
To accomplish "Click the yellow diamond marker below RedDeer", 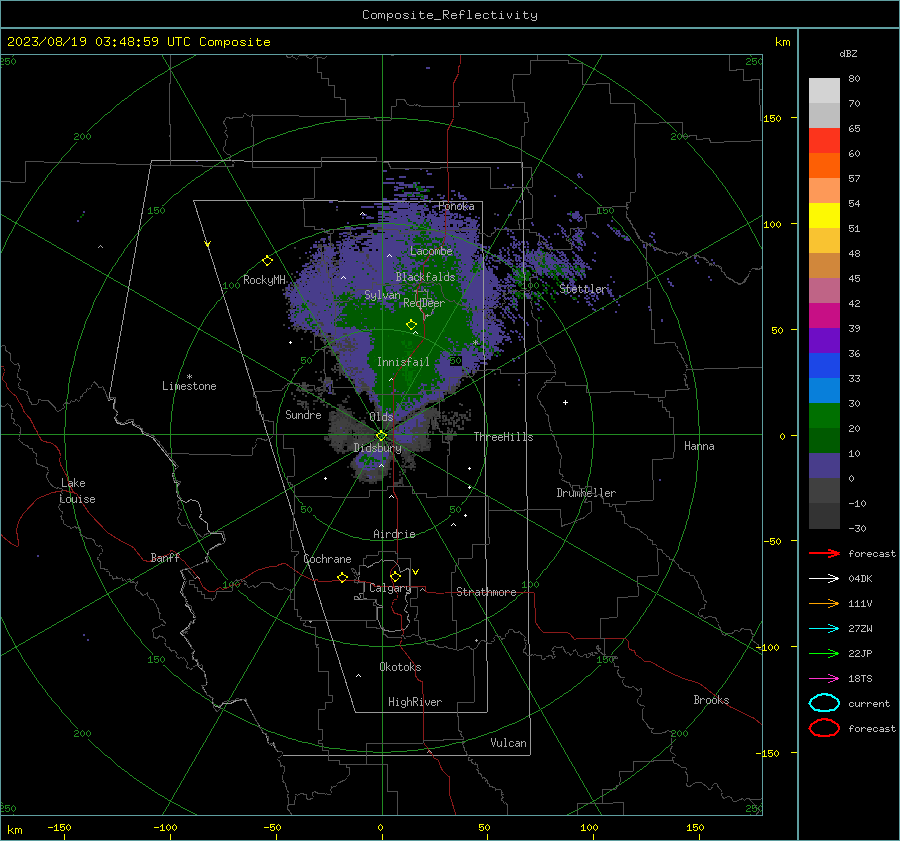I will tap(411, 325).
